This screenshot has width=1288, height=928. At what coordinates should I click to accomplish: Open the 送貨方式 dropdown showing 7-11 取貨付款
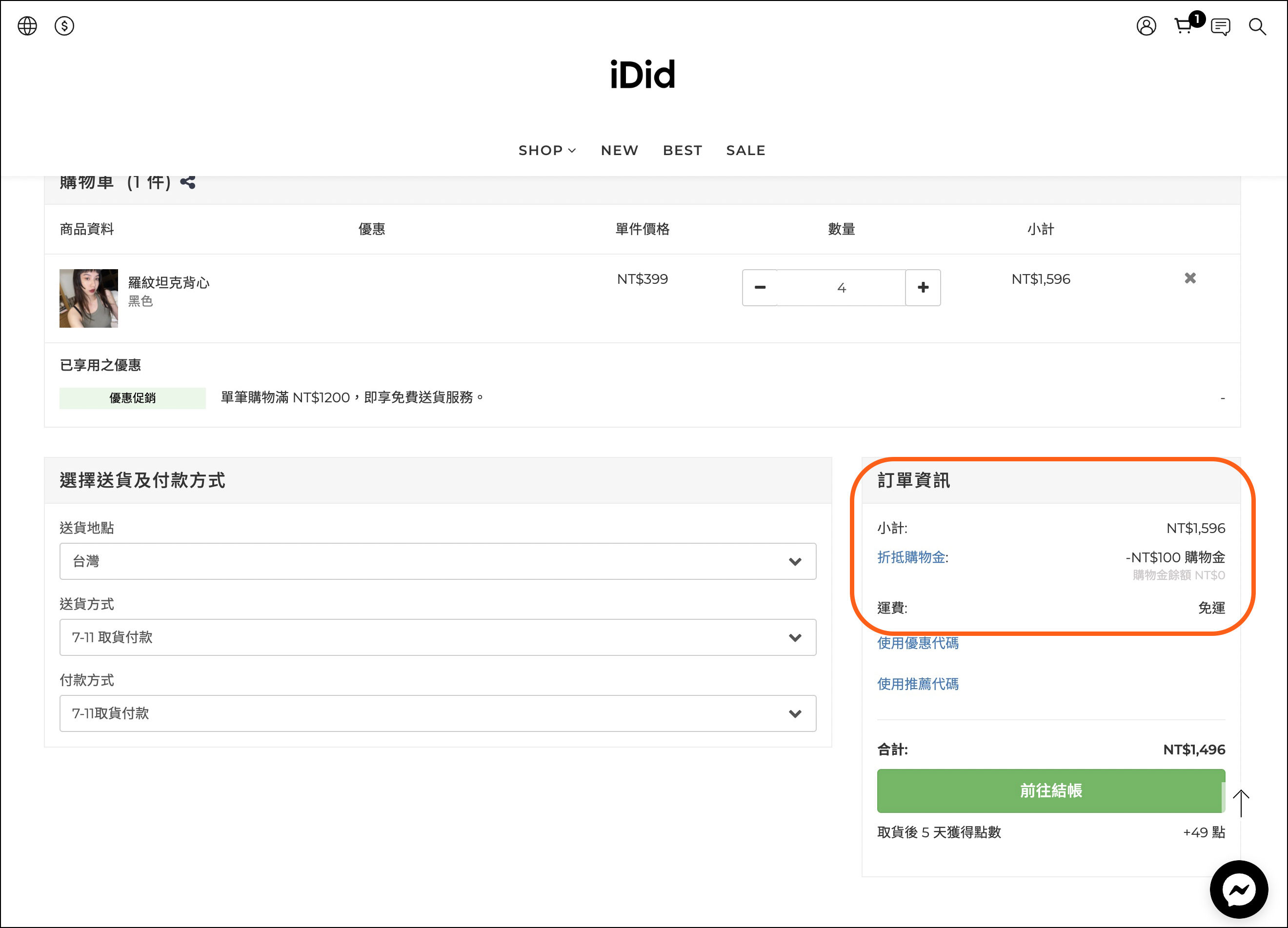(438, 637)
